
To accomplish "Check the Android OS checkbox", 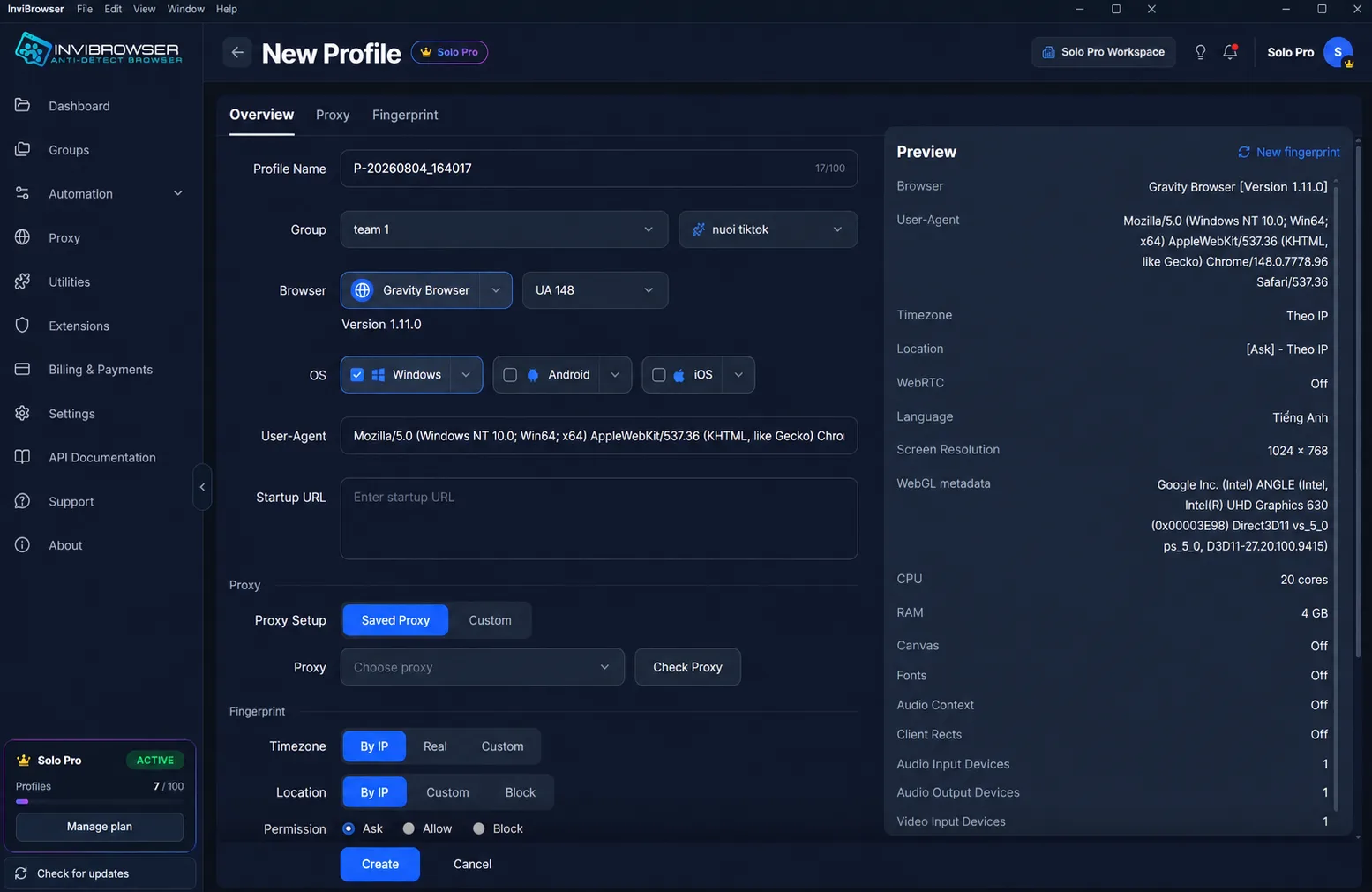I will [x=510, y=375].
